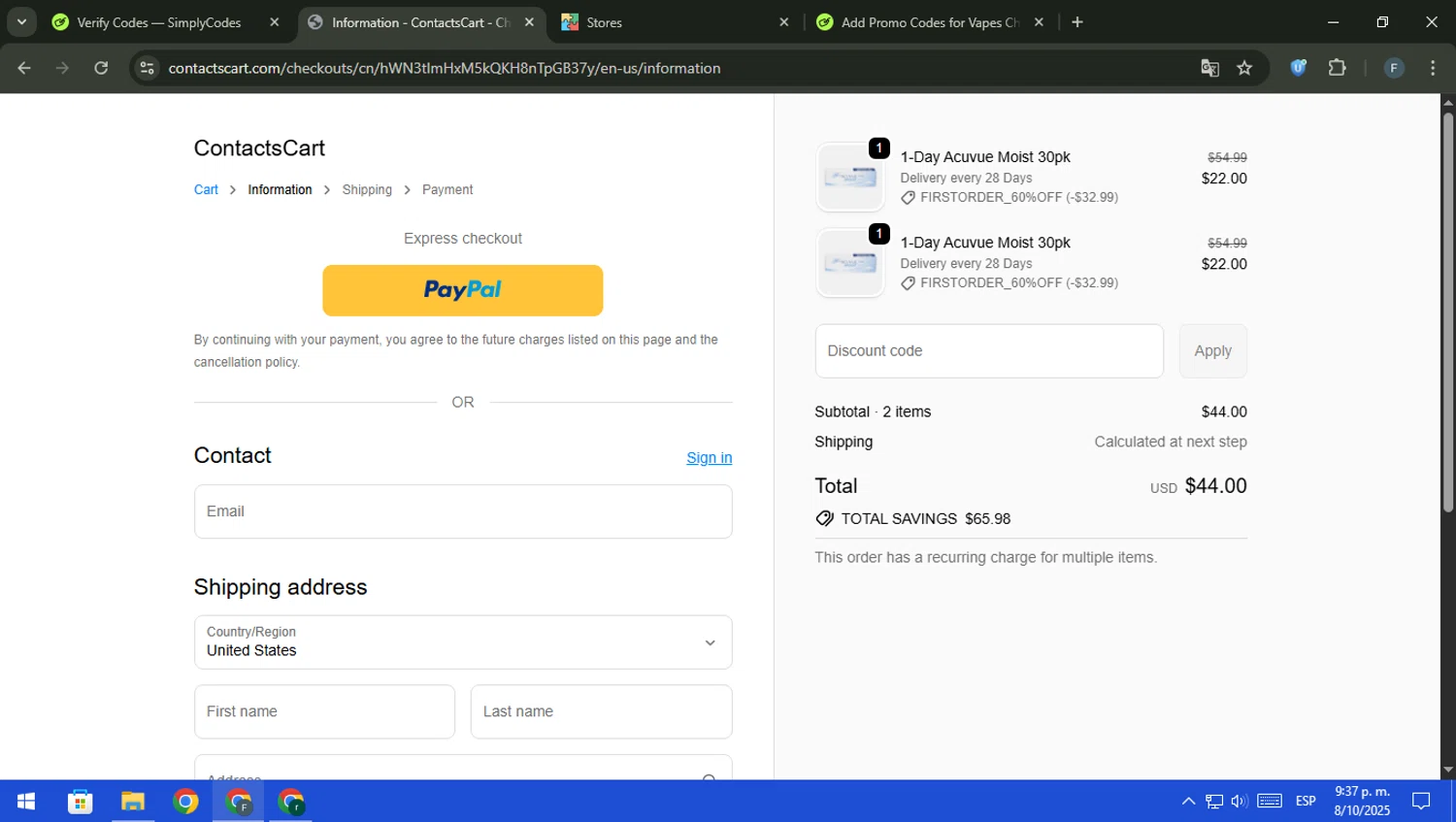Open Microsoft Store from taskbar
The height and width of the screenshot is (822, 1456).
click(80, 802)
